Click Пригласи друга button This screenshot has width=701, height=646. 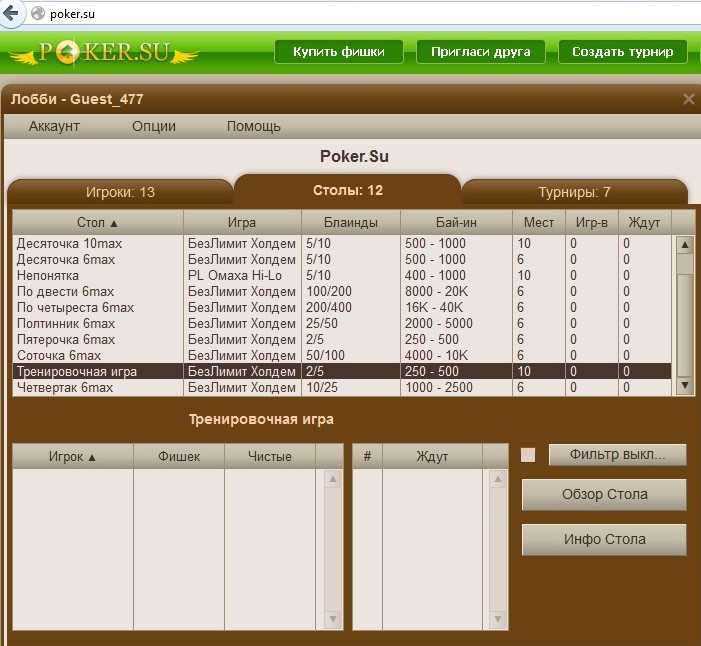(x=481, y=52)
